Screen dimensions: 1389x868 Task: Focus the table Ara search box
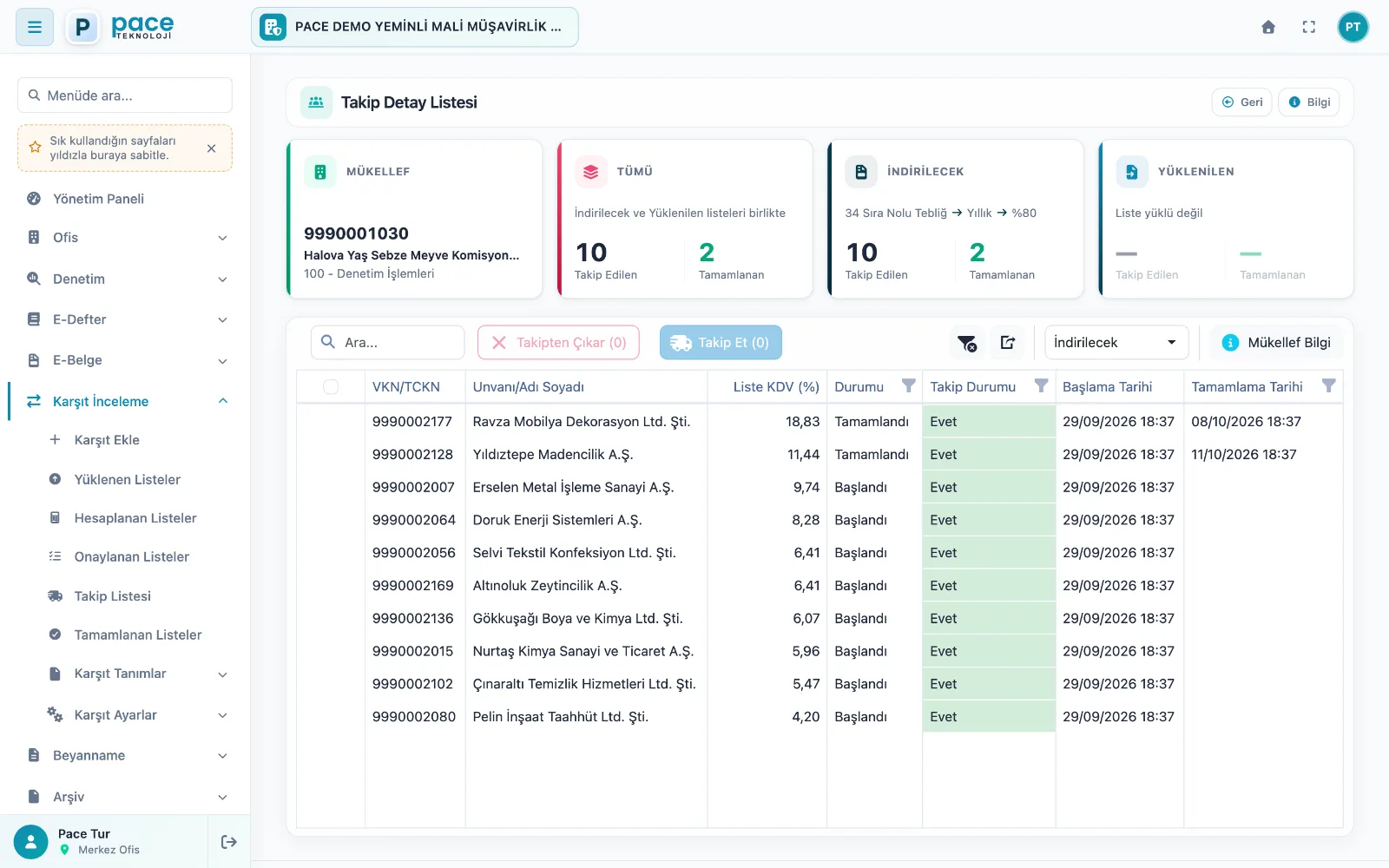[x=388, y=343]
